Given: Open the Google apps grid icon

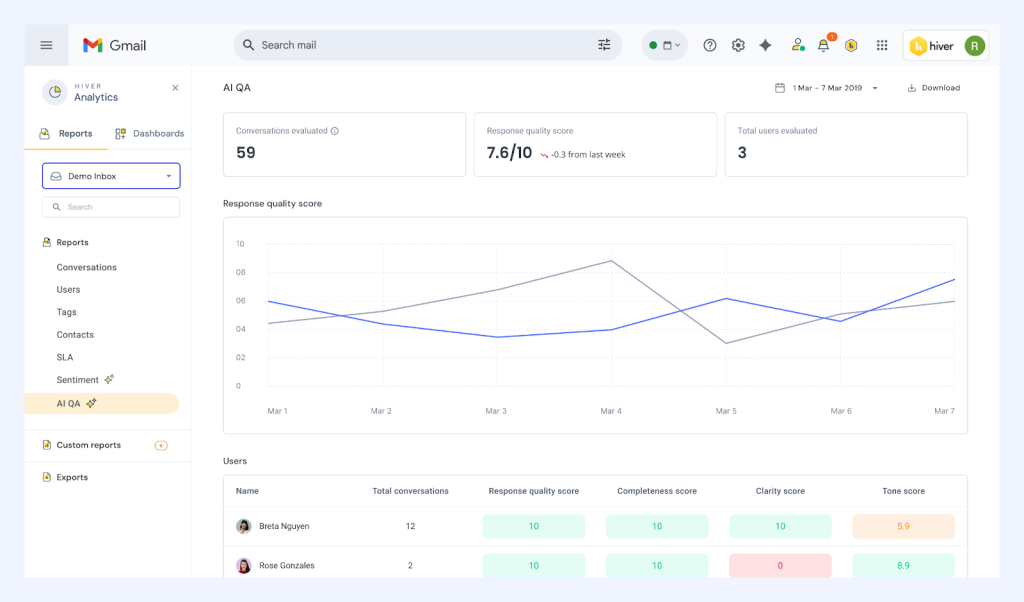Looking at the screenshot, I should pos(882,45).
